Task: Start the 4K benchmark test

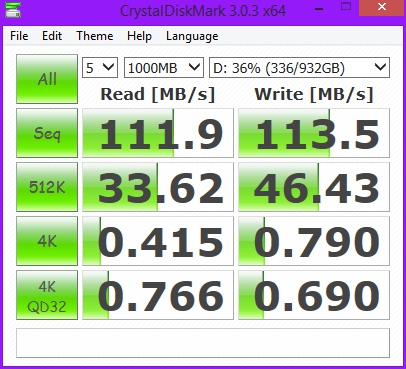Action: pyautogui.click(x=47, y=241)
